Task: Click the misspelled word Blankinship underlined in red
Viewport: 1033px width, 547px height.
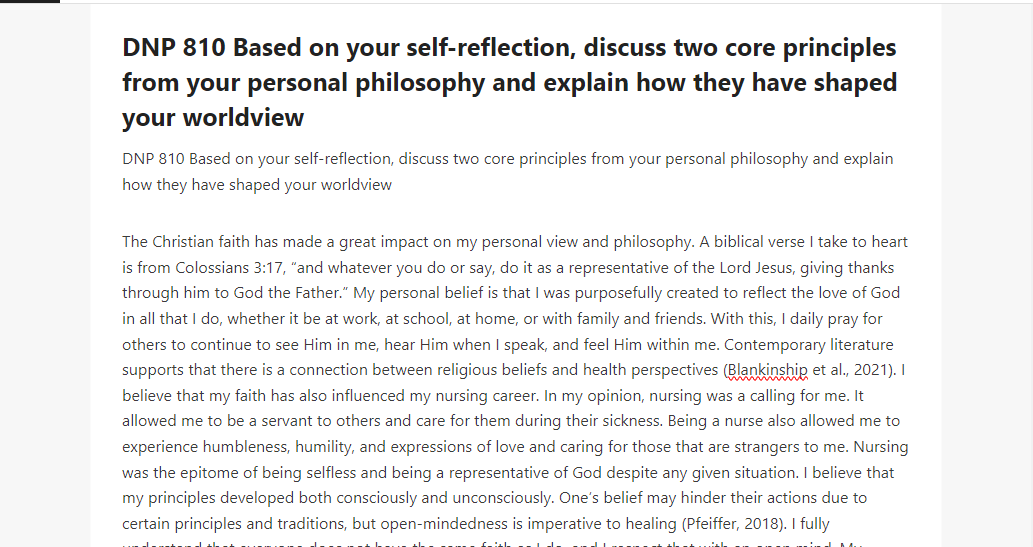Action: click(x=768, y=370)
